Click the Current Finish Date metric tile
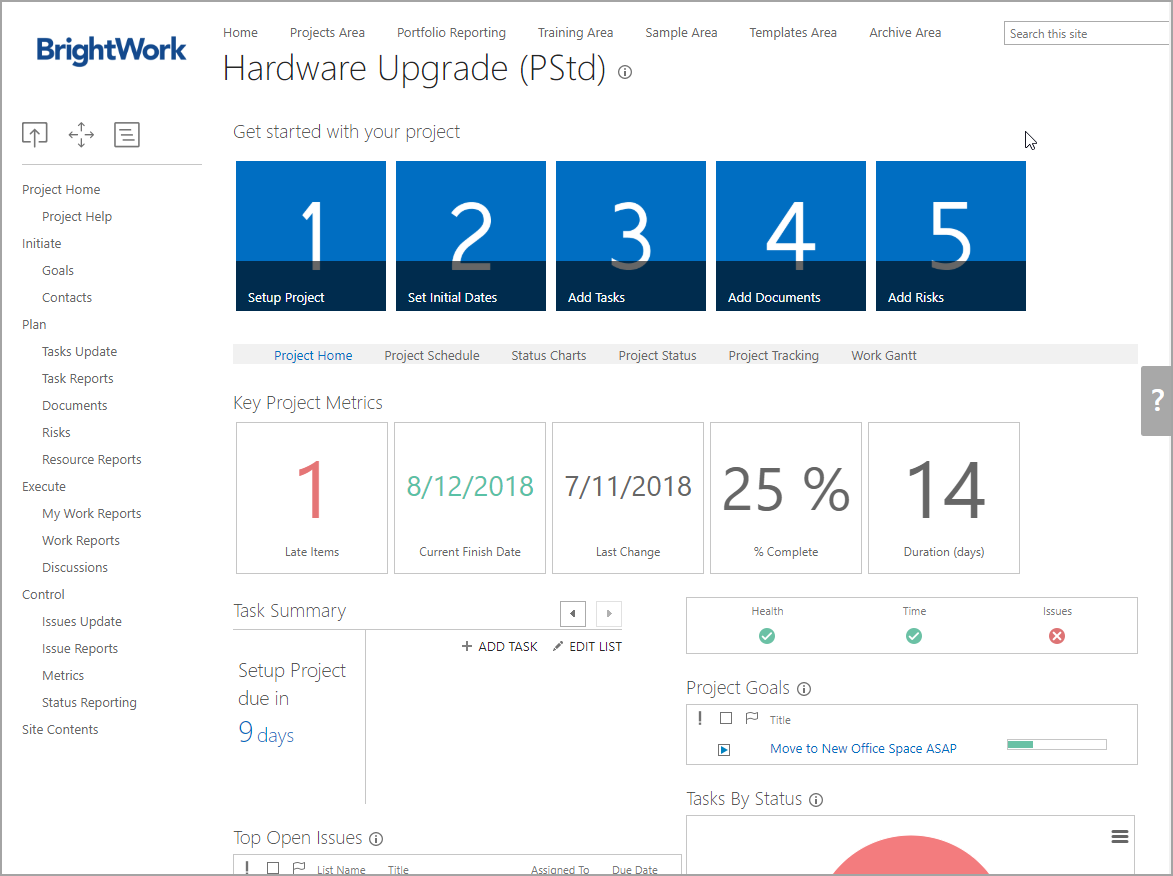 (x=470, y=498)
